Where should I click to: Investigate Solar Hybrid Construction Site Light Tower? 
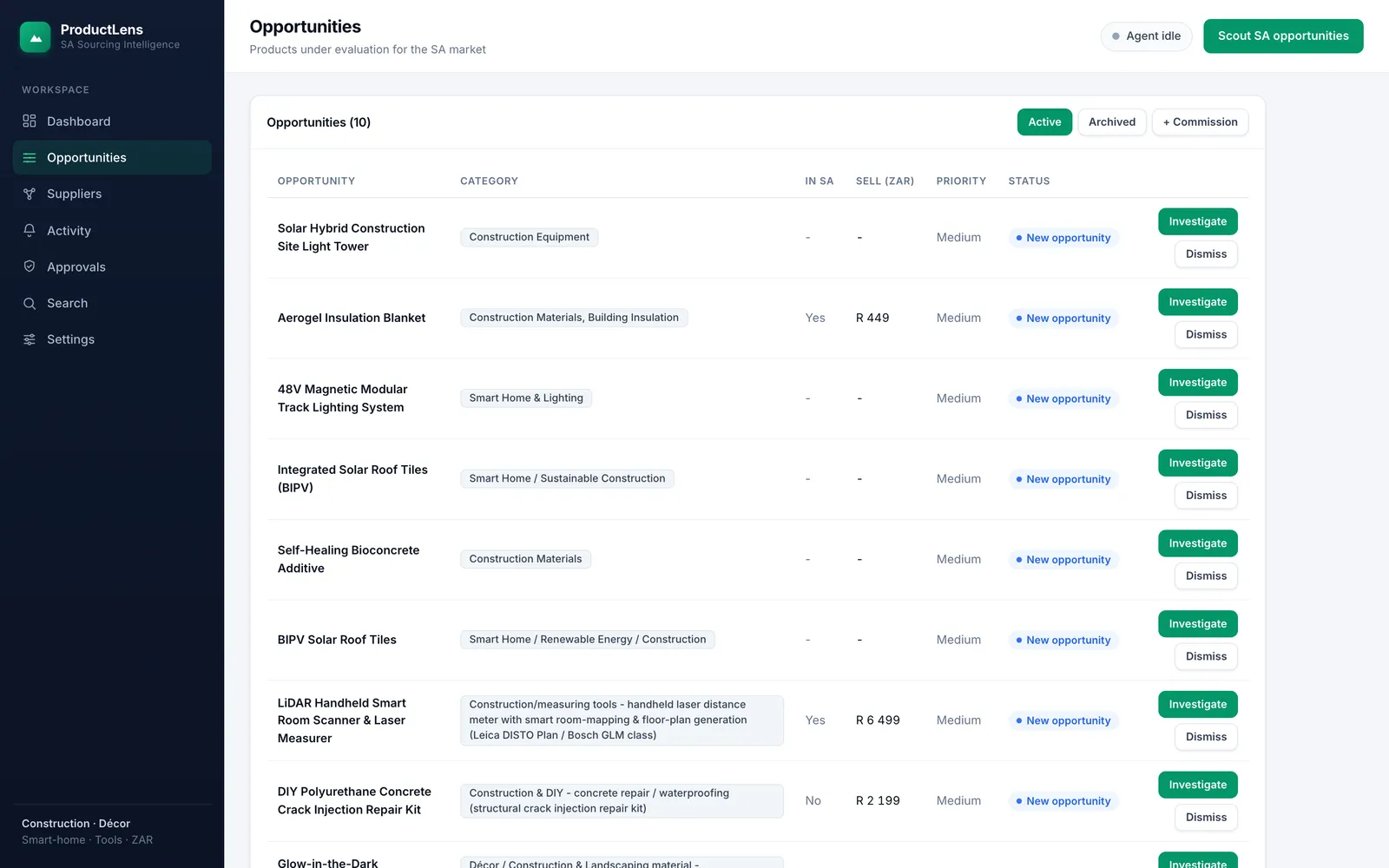point(1197,221)
